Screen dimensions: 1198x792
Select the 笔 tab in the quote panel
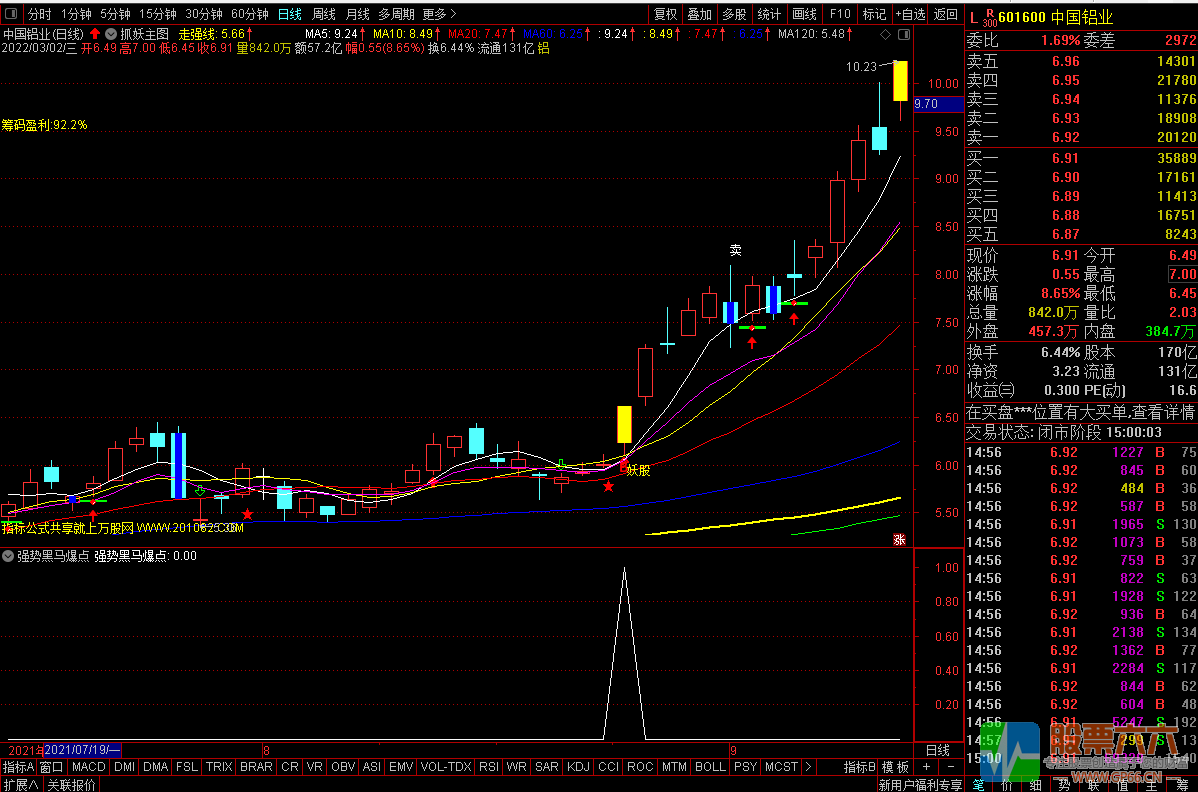[979, 784]
